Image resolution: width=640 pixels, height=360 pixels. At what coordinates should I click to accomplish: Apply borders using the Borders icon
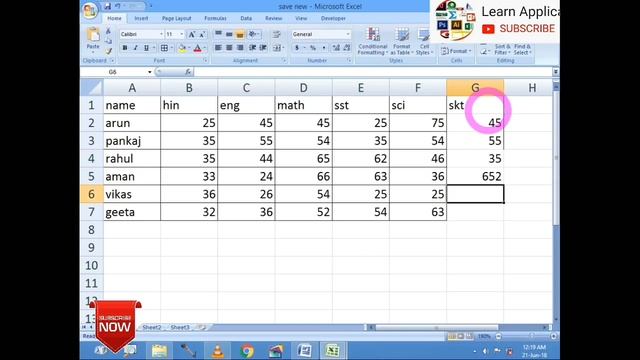(x=164, y=48)
